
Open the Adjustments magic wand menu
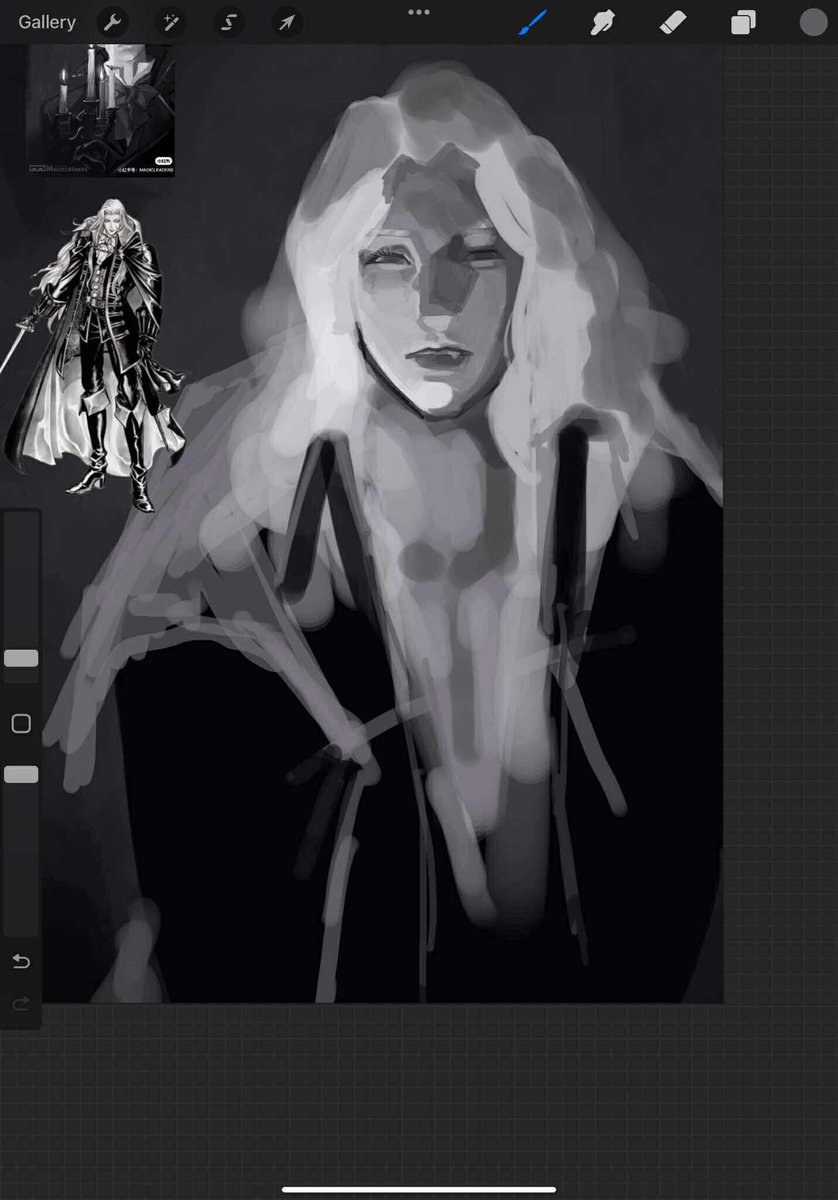tap(171, 22)
